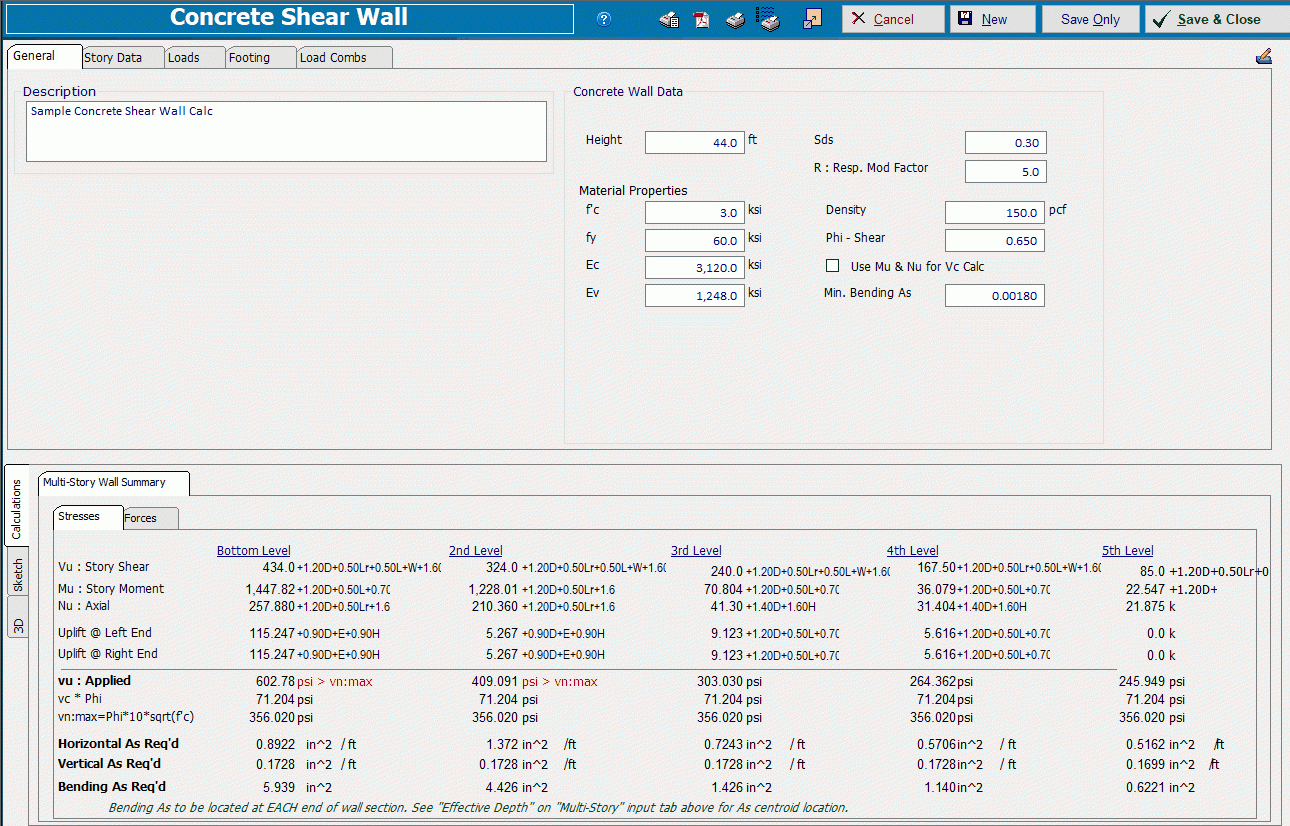Select the 3D side tab
This screenshot has height=826, width=1290.
tap(17, 621)
